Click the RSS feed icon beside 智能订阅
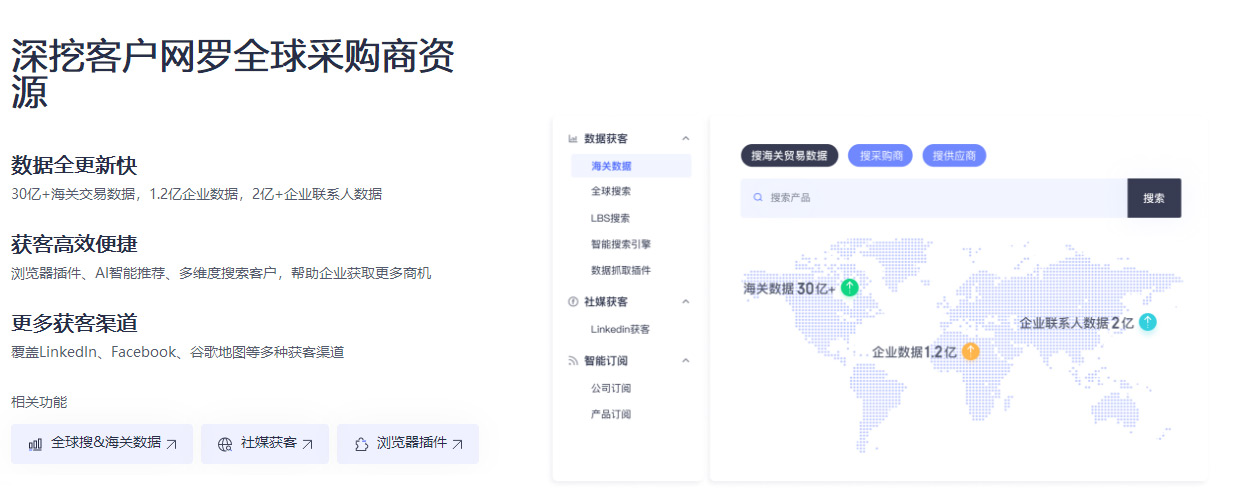 click(573, 360)
